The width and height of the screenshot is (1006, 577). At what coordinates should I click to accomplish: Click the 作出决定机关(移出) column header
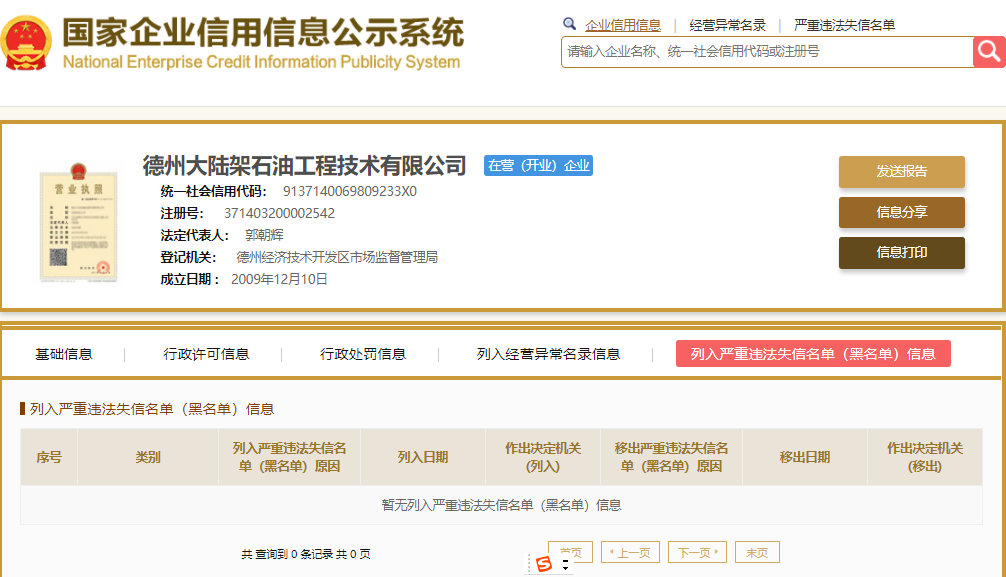(925, 457)
